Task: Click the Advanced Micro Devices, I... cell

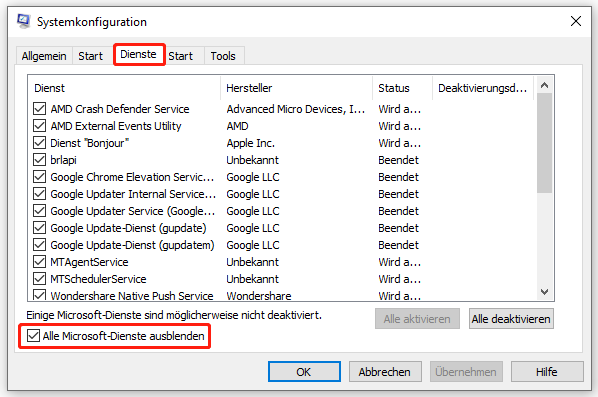Action: coord(296,109)
